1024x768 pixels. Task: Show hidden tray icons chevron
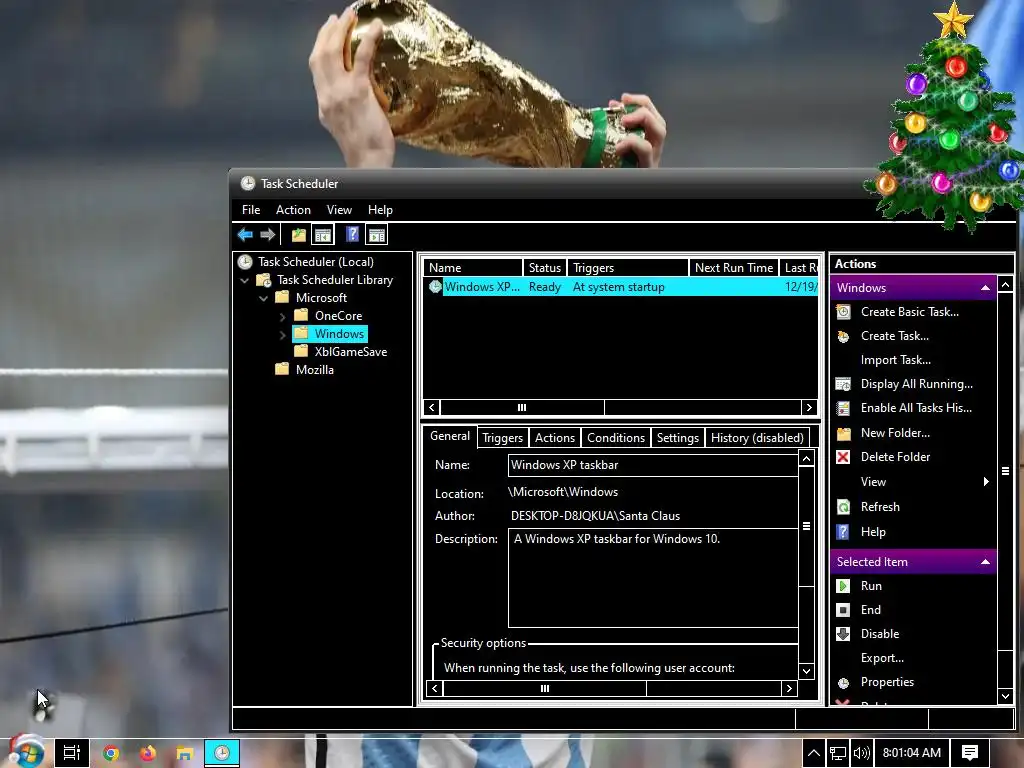point(814,753)
